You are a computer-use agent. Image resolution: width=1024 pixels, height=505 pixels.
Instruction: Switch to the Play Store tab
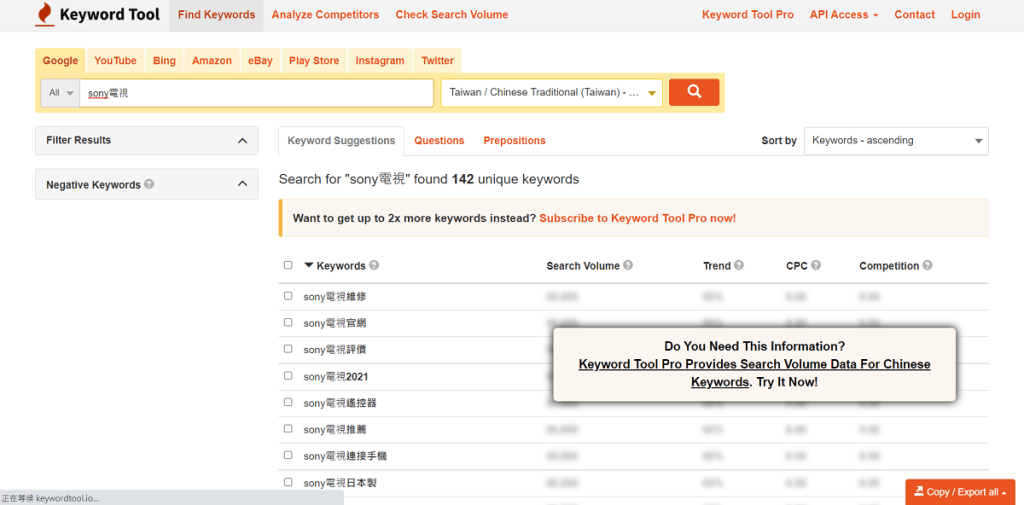tap(314, 61)
